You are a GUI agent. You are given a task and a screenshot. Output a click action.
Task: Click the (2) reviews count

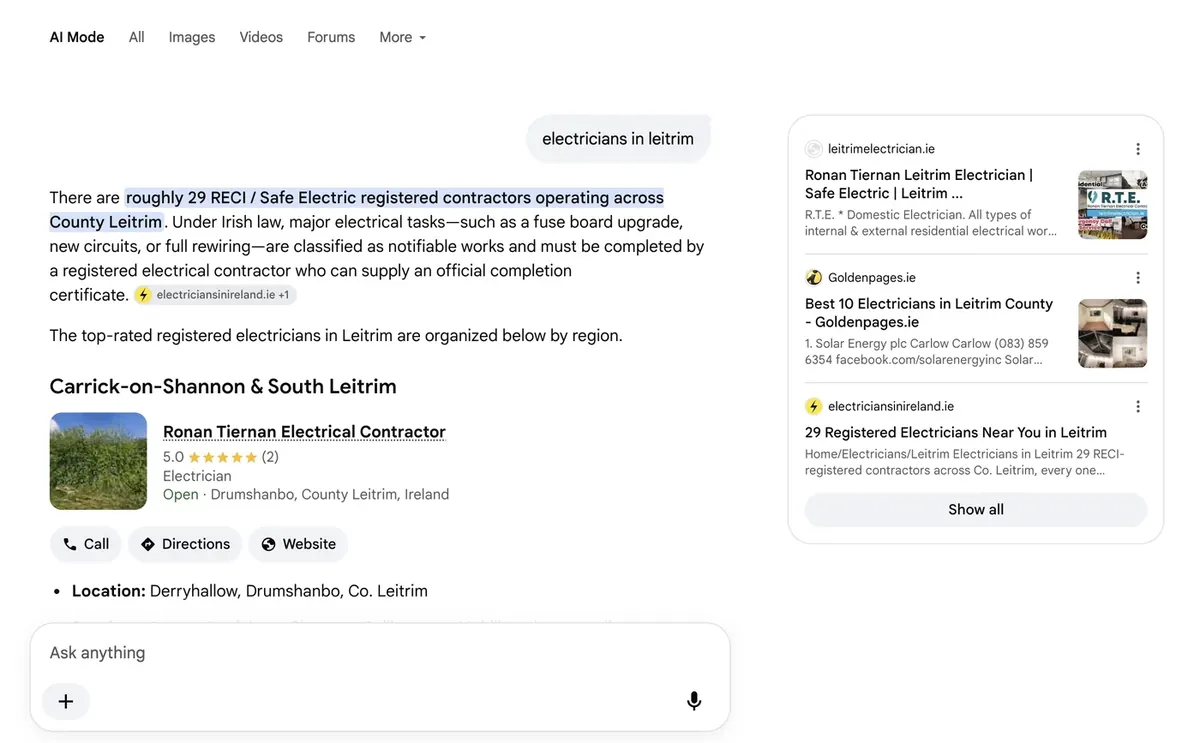tap(270, 457)
